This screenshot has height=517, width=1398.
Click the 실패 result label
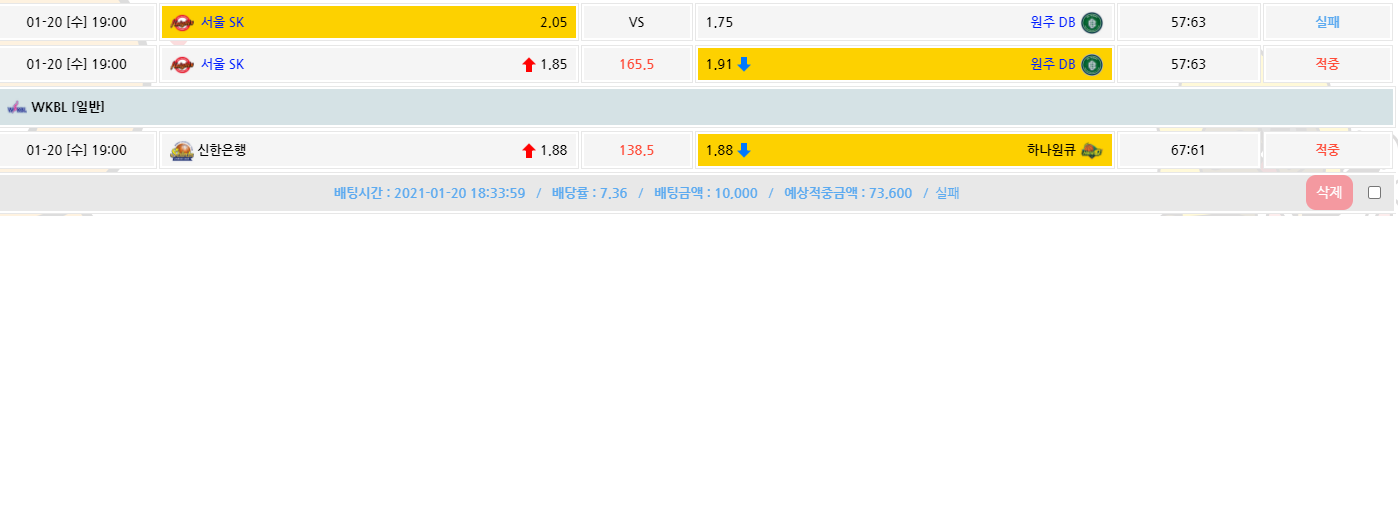pos(1327,22)
